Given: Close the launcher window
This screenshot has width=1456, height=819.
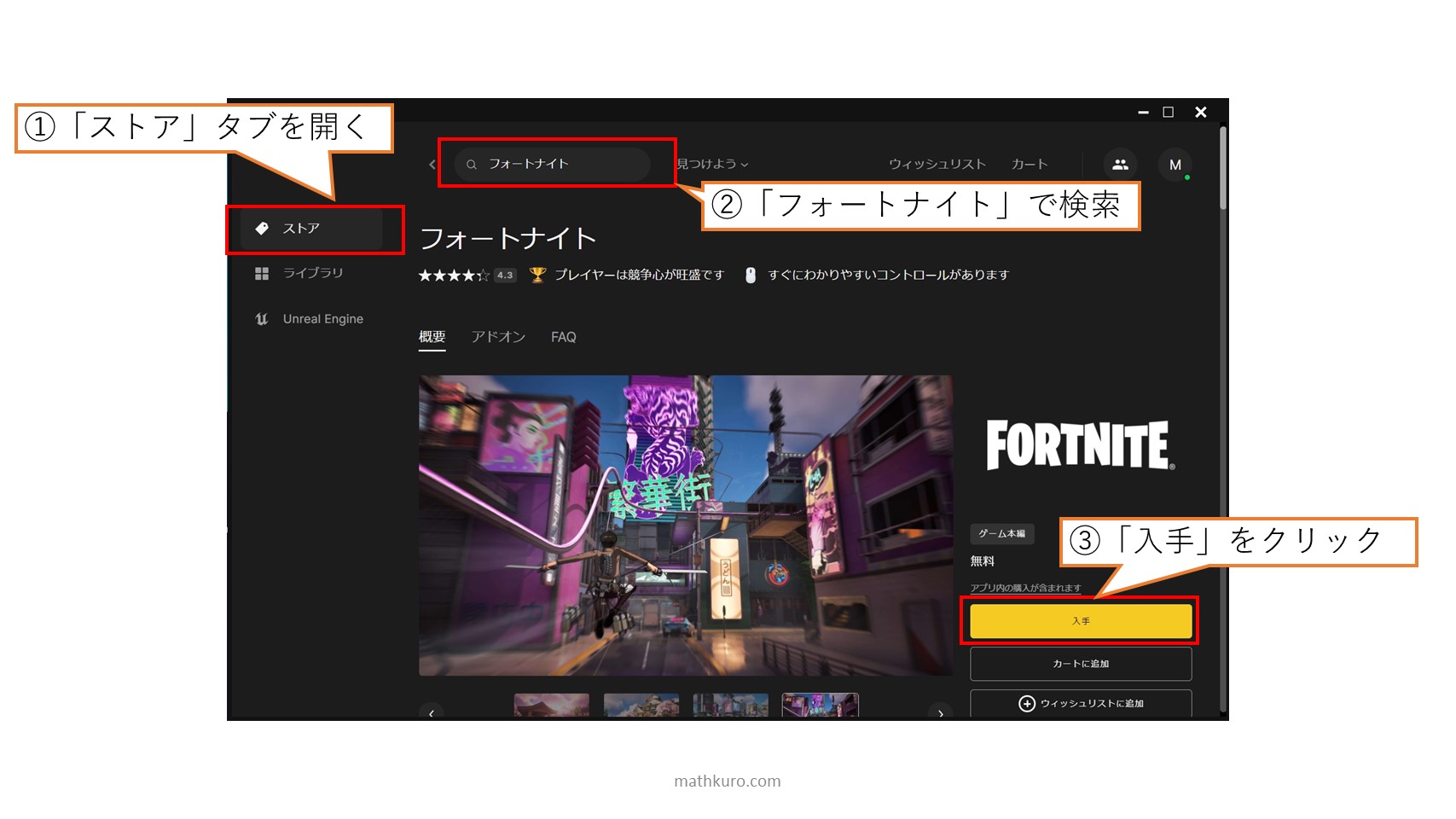Looking at the screenshot, I should click(x=1201, y=112).
